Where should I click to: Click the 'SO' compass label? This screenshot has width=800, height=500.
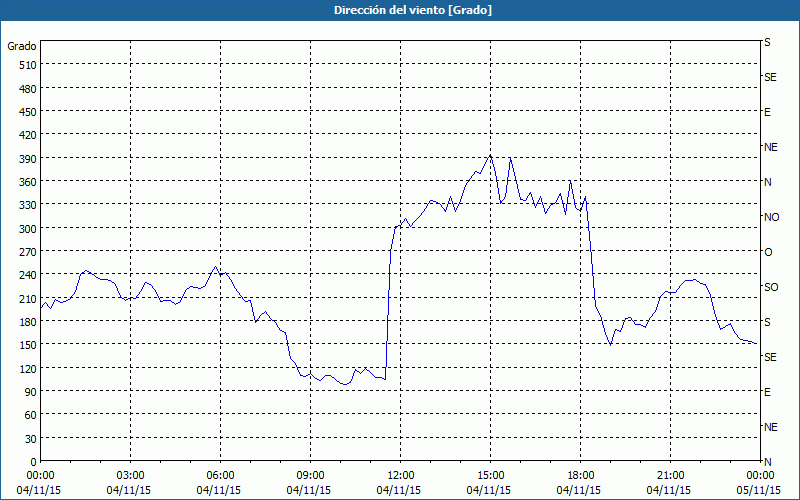771,287
